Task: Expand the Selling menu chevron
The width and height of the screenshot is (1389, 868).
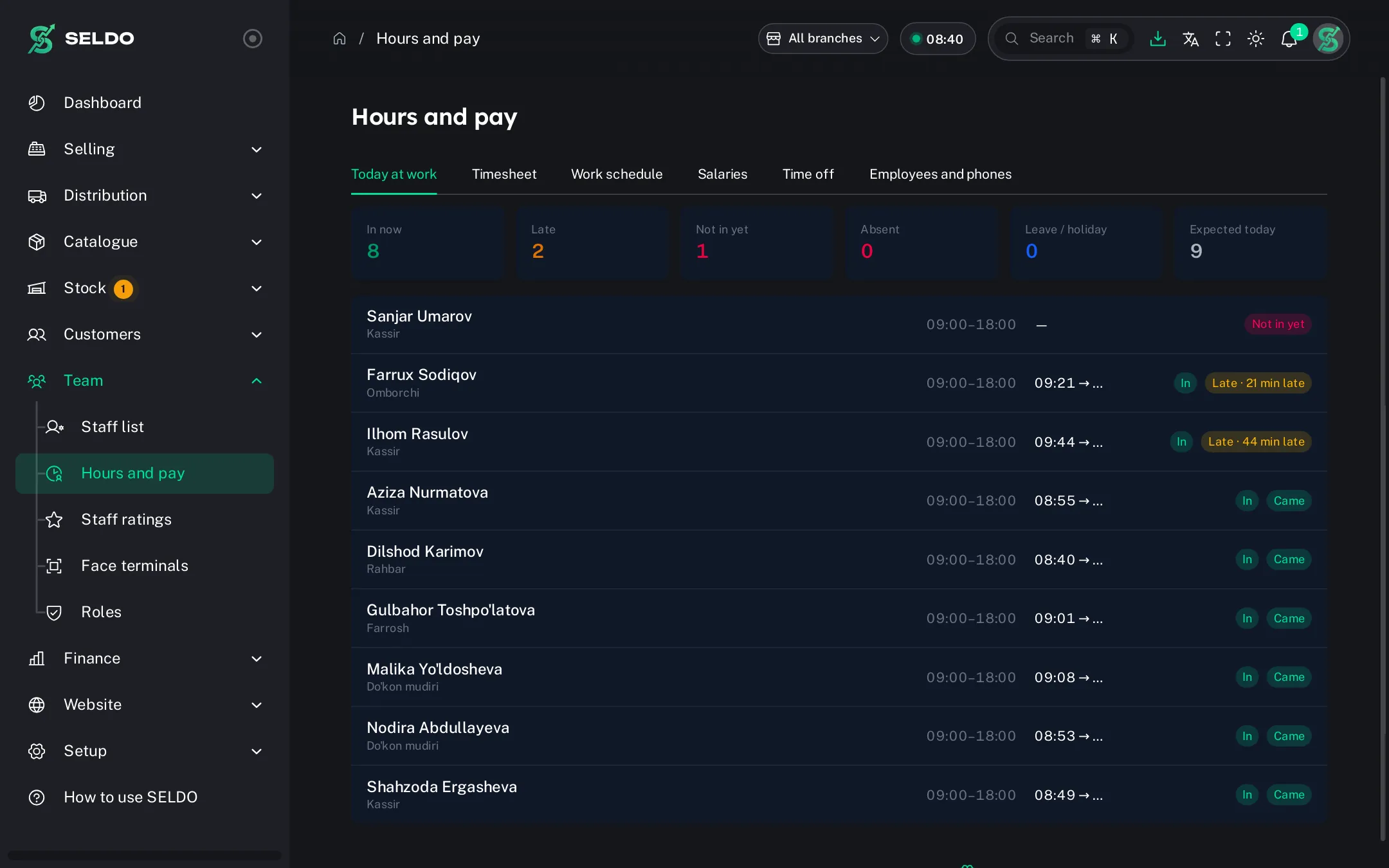Action: tap(257, 150)
